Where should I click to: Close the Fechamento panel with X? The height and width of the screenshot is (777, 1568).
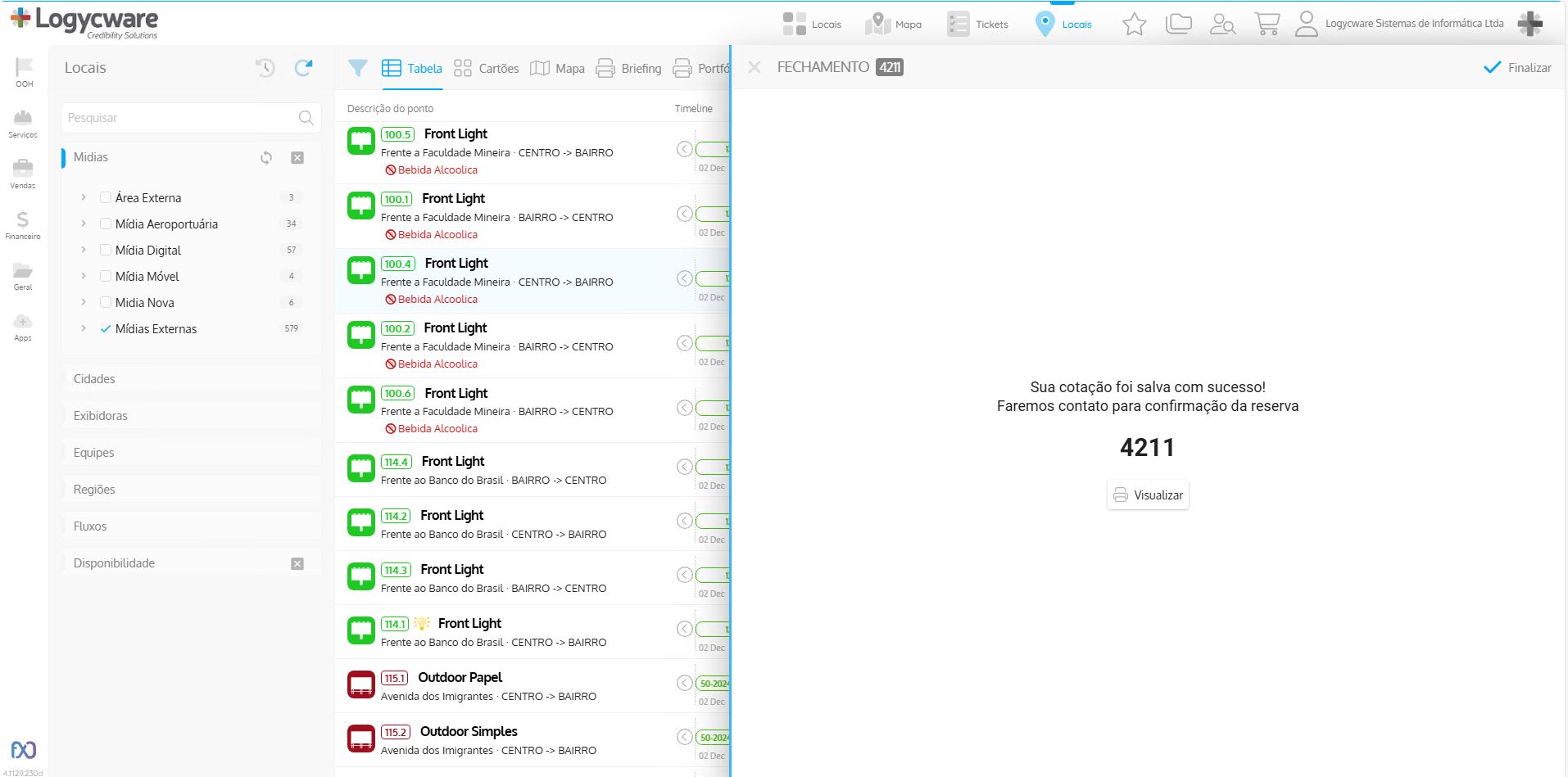(755, 67)
